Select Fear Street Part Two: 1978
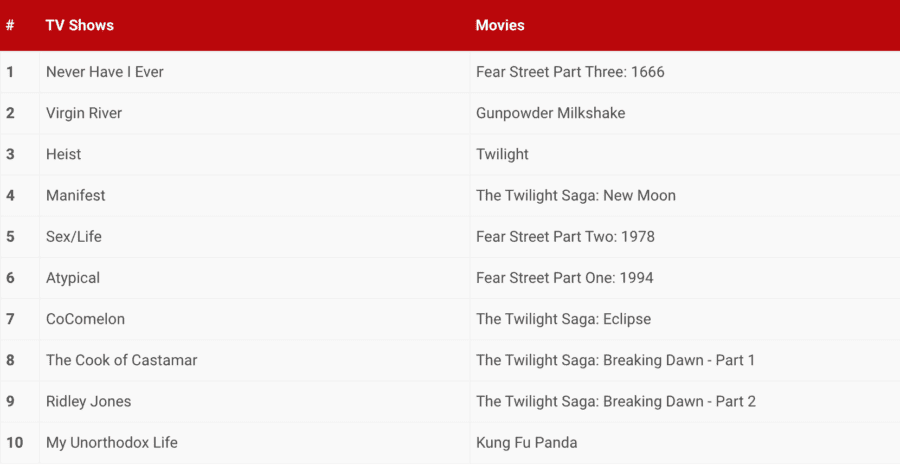900x465 pixels. pos(565,237)
